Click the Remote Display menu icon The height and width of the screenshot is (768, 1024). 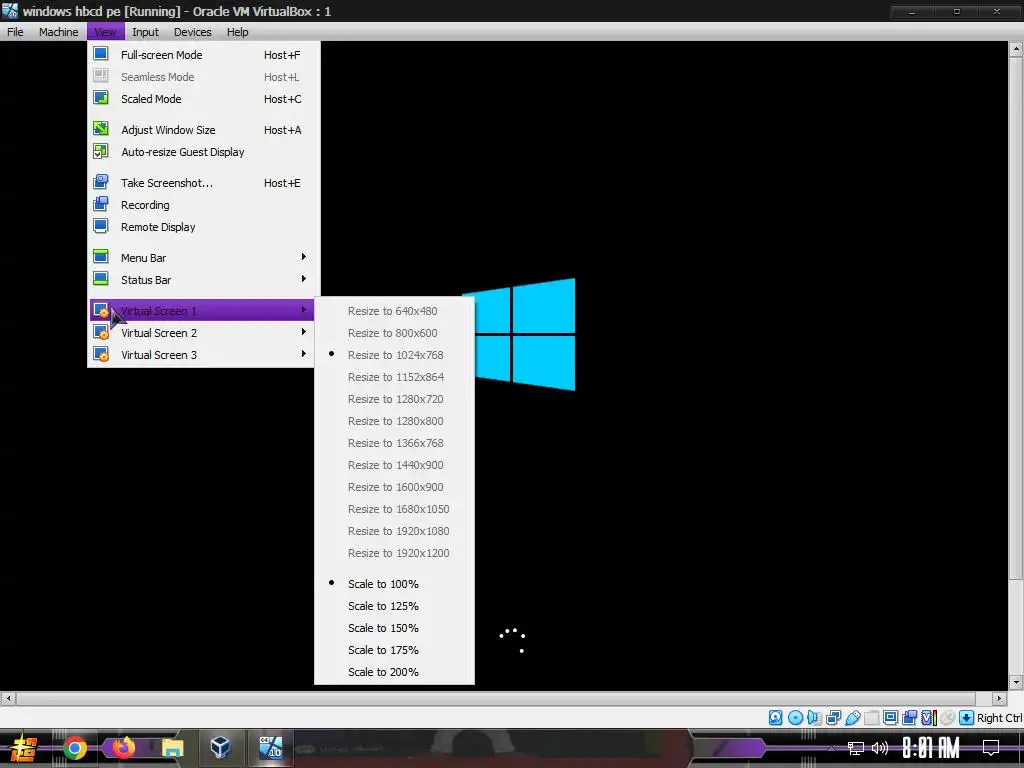click(x=101, y=226)
